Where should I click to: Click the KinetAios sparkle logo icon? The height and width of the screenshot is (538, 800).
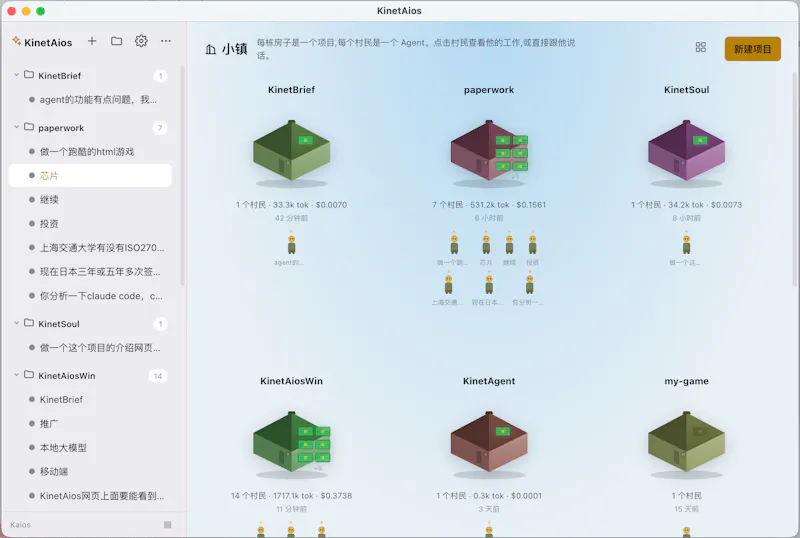tap(17, 41)
